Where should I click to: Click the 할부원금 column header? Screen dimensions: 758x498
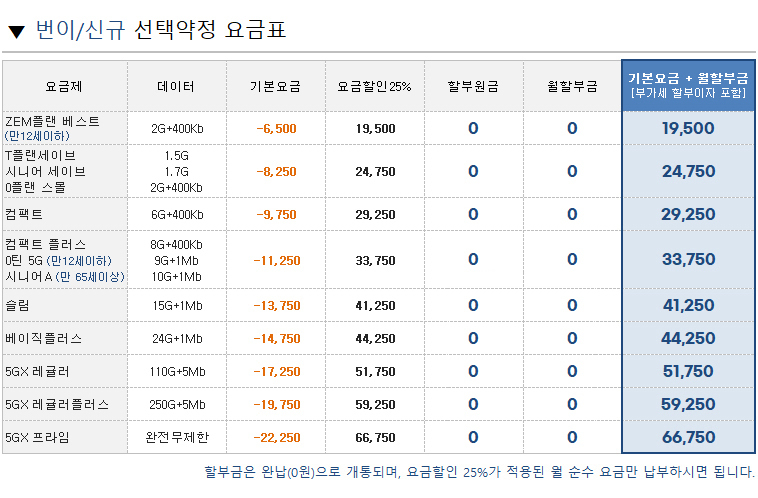(x=473, y=86)
